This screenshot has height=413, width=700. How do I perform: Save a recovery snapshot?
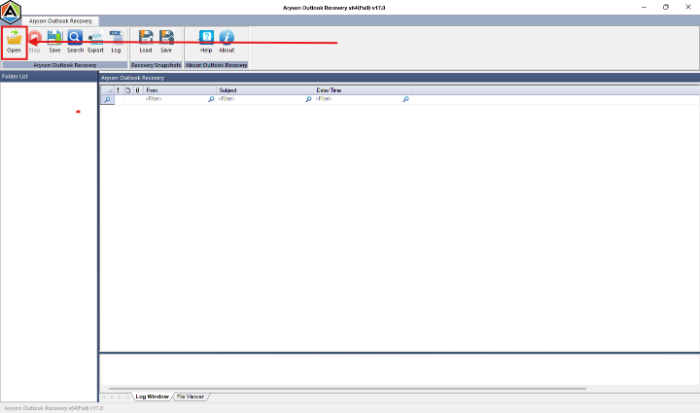(166, 42)
